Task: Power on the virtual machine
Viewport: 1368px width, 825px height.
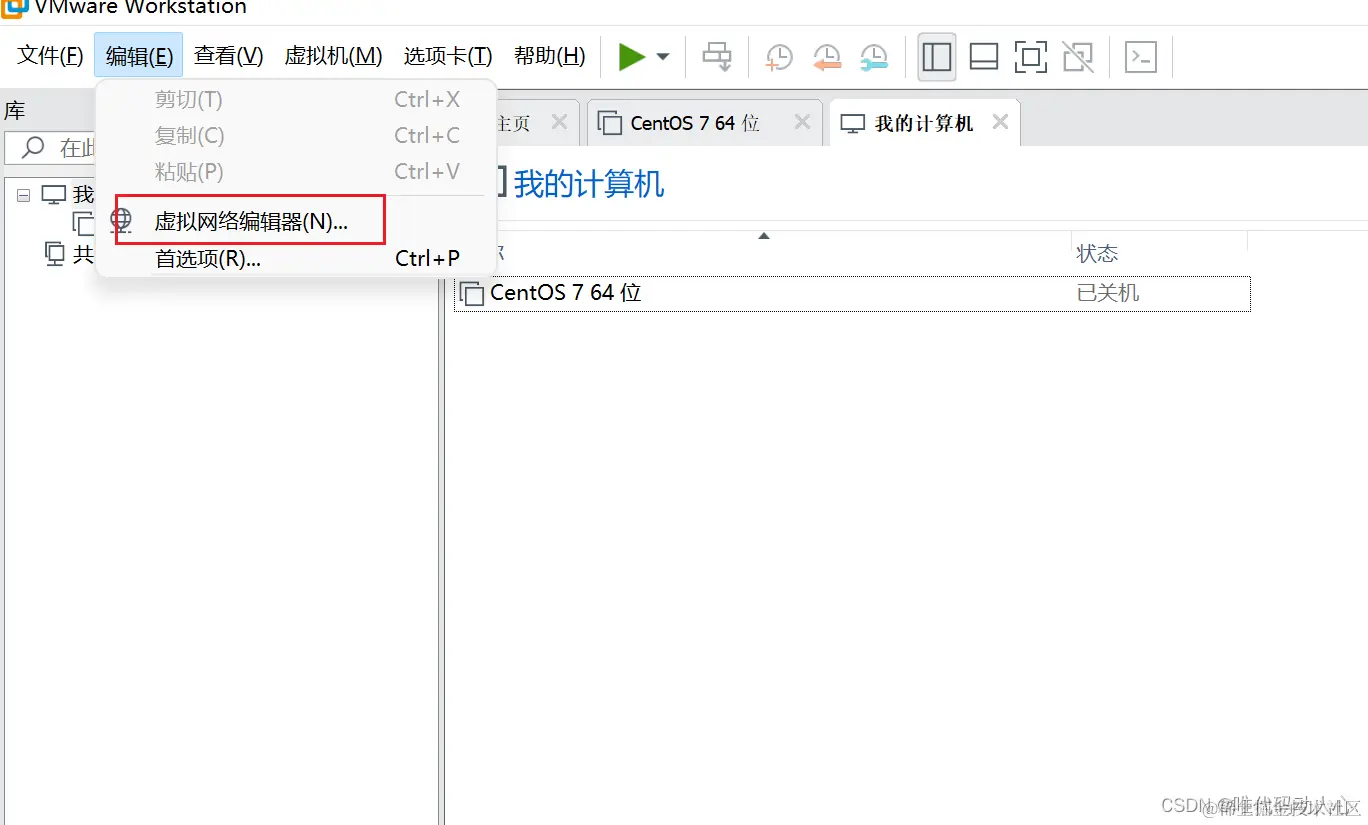Action: click(x=634, y=57)
